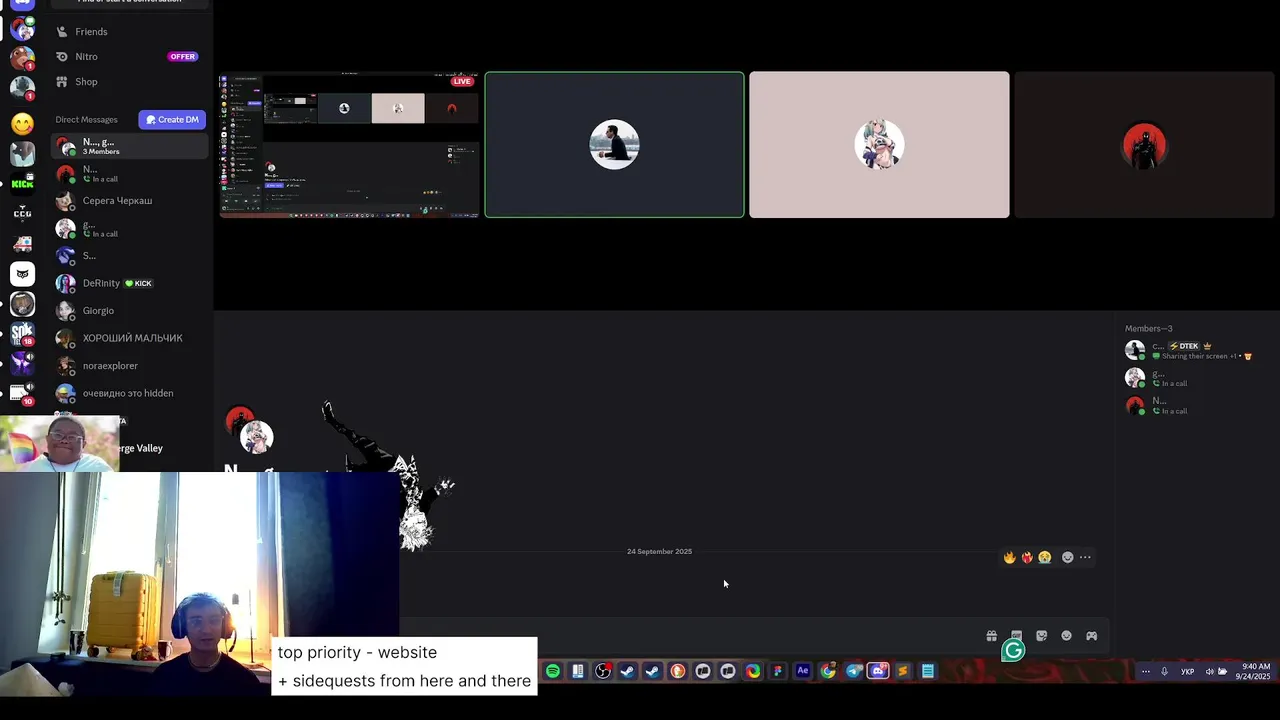Open the gift icon in chat bar

991,636
